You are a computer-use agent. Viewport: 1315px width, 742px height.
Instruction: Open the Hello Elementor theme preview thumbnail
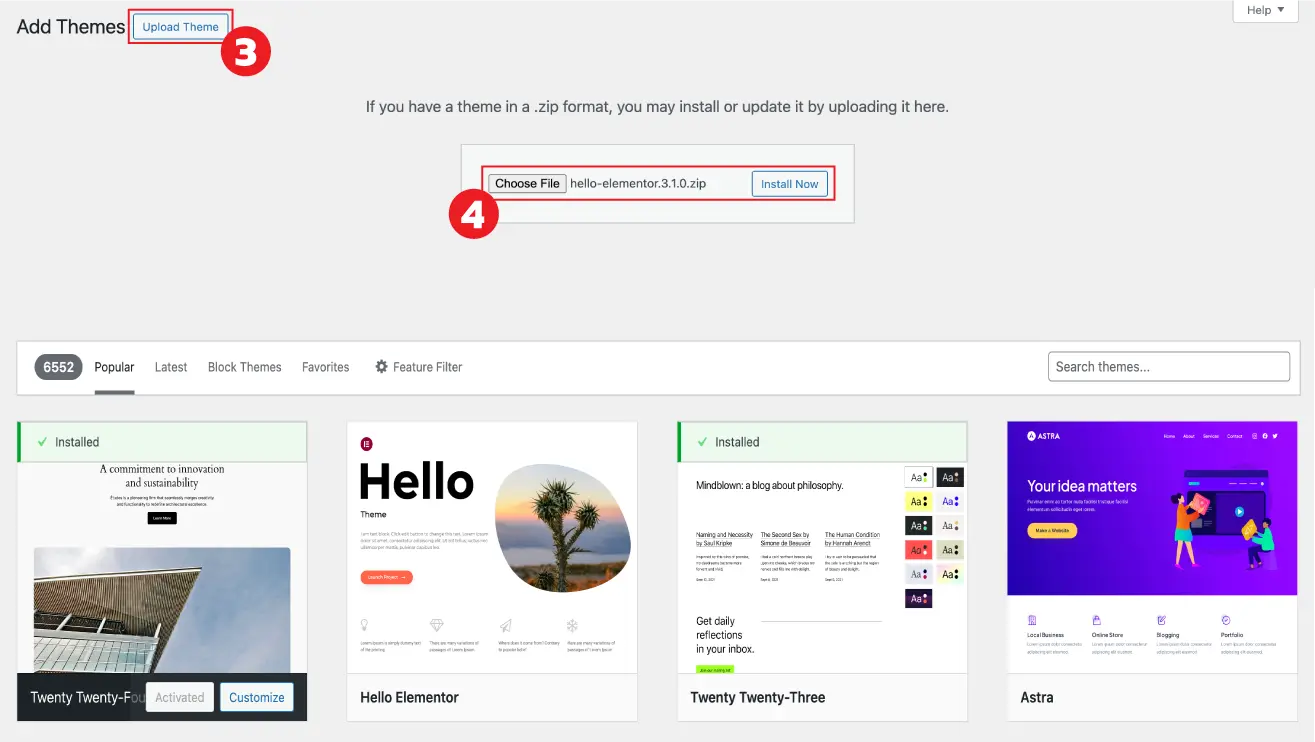[492, 547]
